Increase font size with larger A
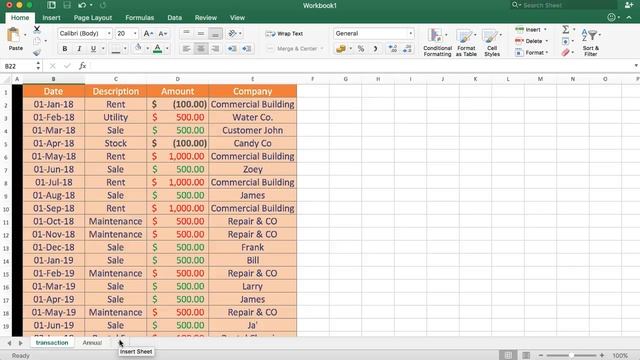Screen dimensions: 640x360 (148, 33)
